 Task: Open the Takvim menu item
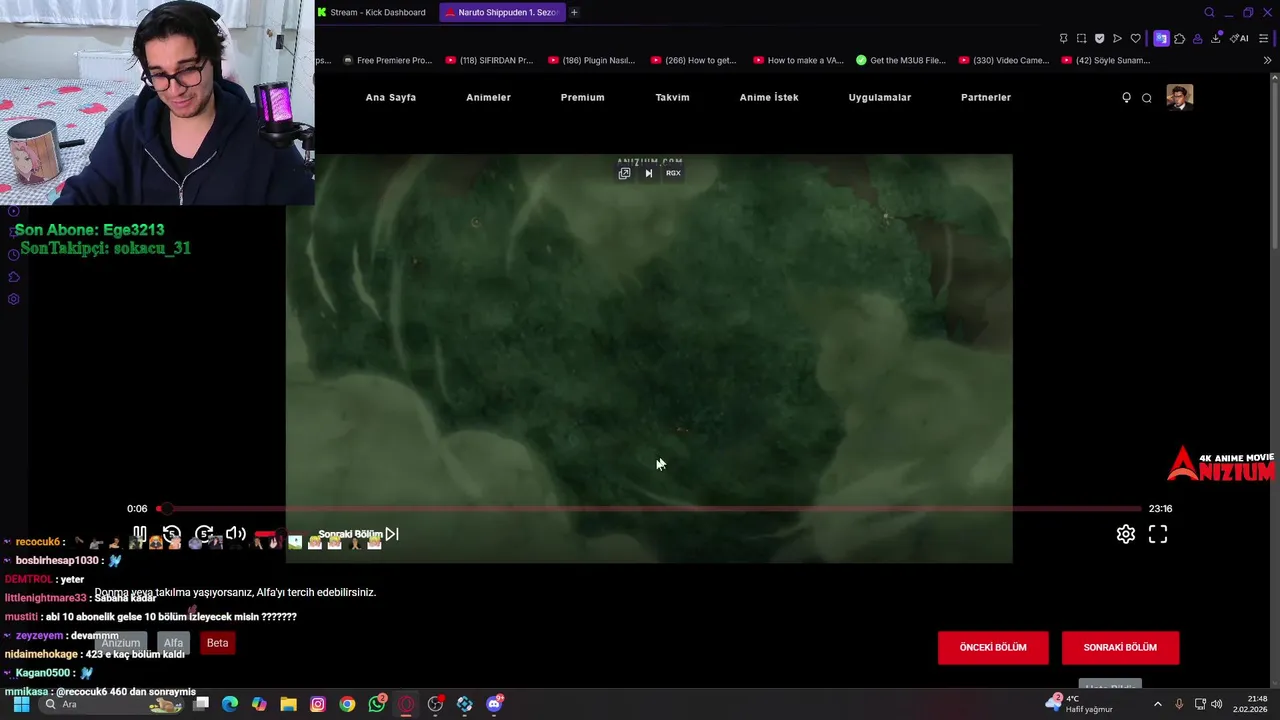[672, 97]
